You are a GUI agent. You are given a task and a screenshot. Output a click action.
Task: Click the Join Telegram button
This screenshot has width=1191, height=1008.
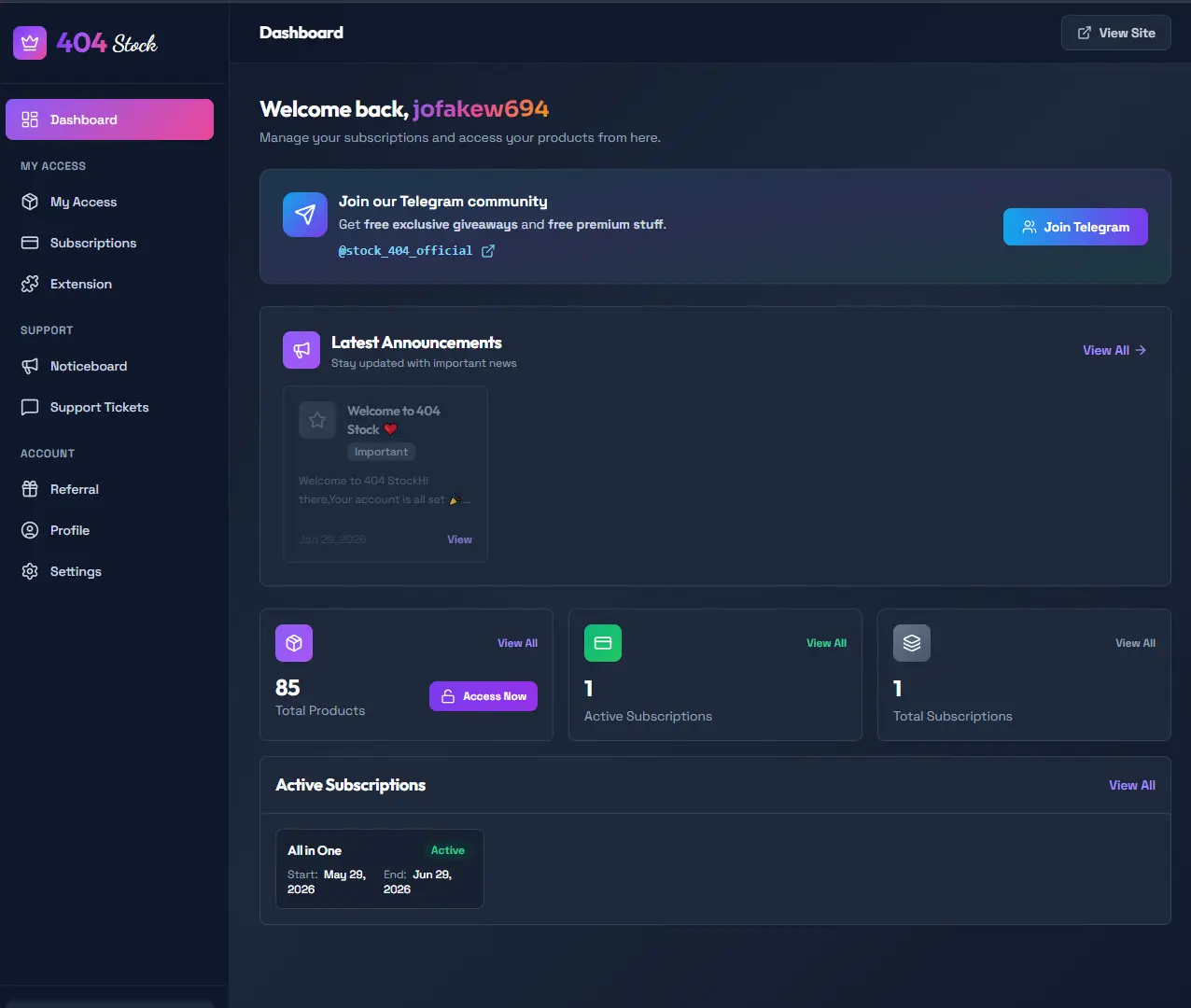[x=1075, y=227]
